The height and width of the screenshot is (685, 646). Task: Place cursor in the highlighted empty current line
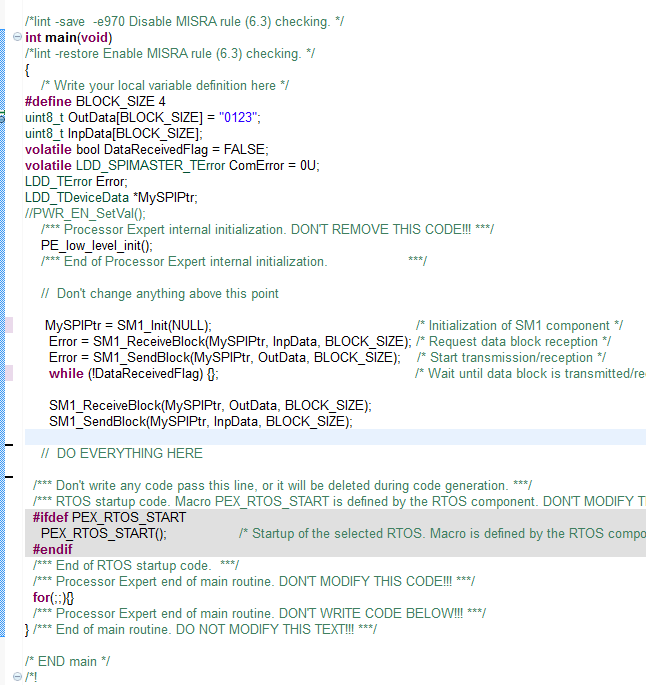[x=335, y=437]
